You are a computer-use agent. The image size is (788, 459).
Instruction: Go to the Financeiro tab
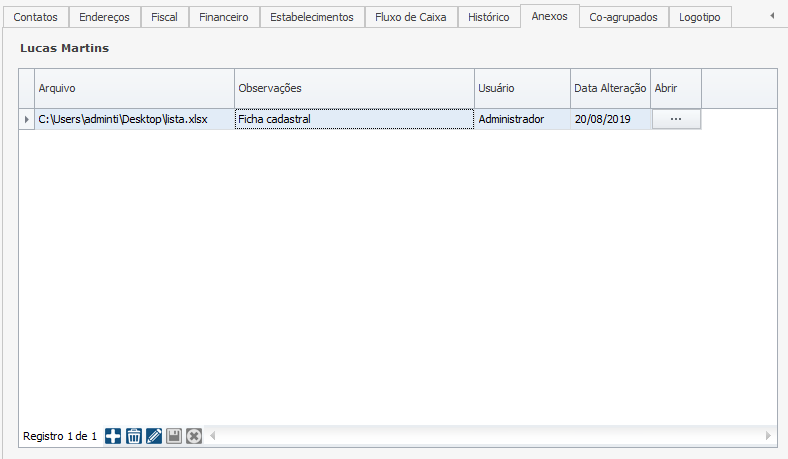224,17
